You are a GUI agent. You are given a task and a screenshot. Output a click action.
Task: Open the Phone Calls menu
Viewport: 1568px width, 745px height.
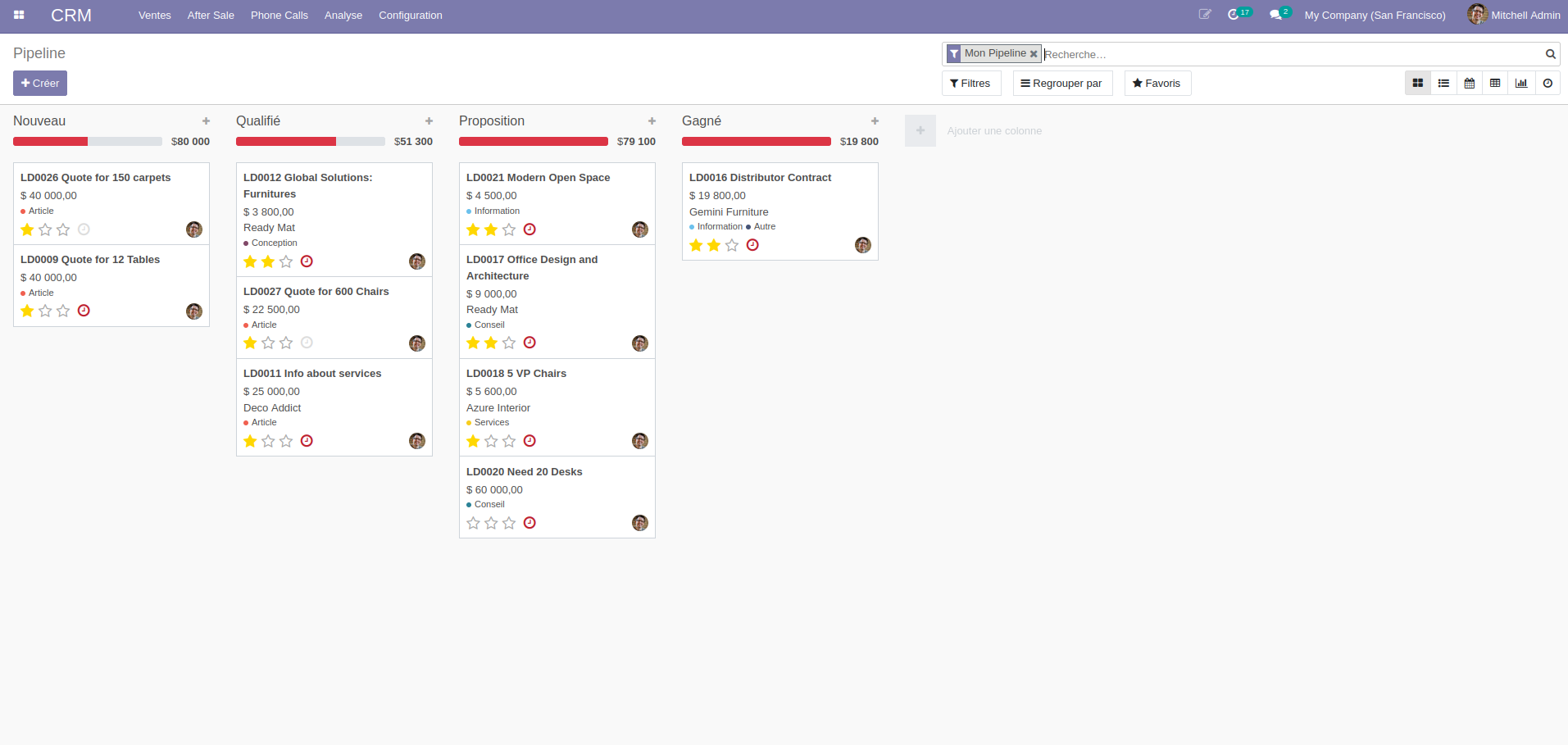pos(280,15)
